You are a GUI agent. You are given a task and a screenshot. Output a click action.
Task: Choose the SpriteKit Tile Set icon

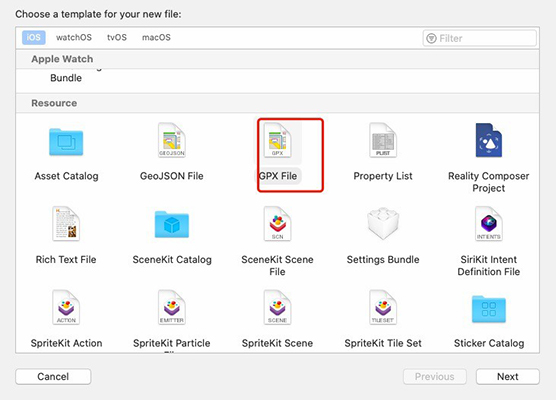click(x=383, y=307)
